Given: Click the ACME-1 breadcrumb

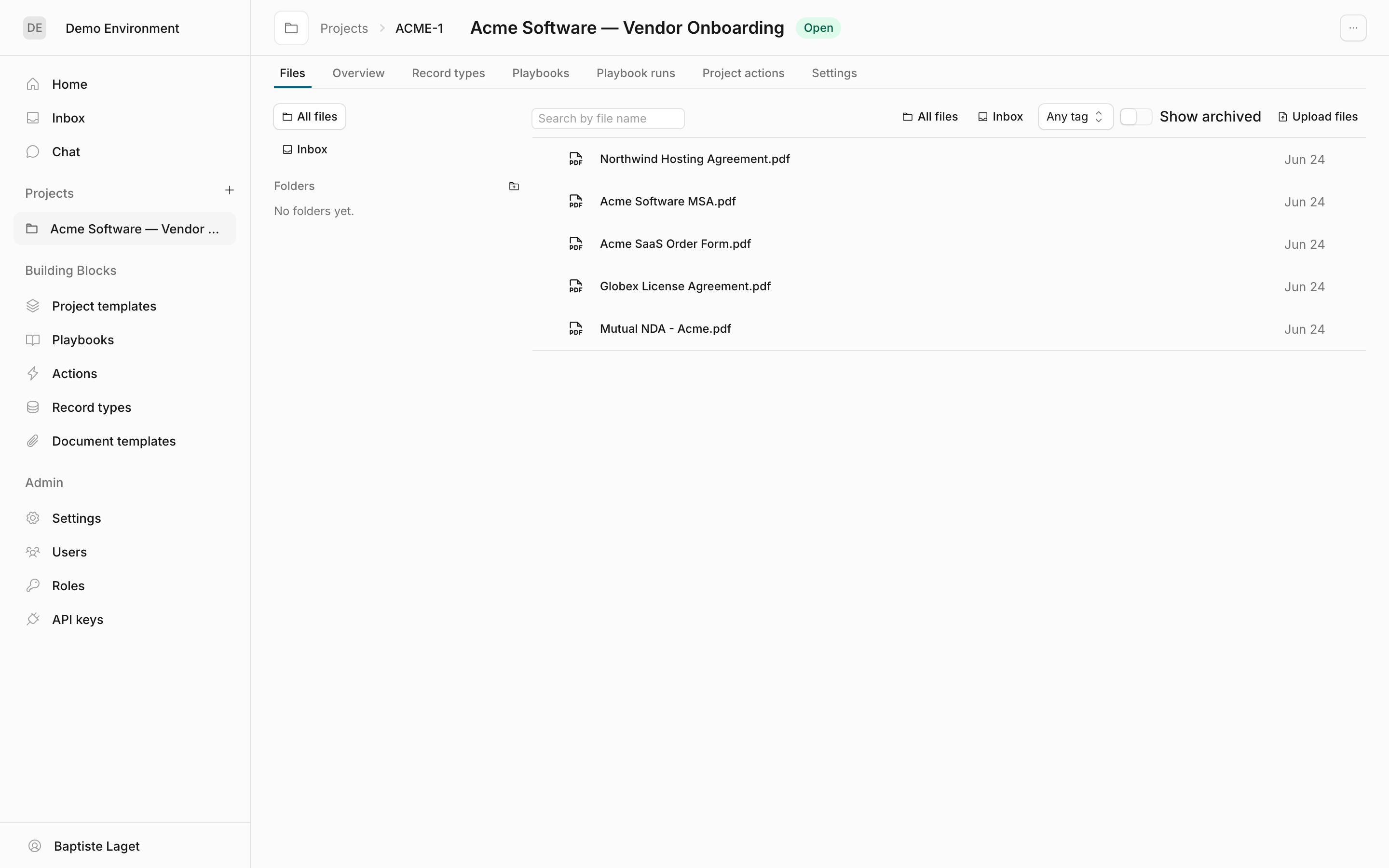Looking at the screenshot, I should (x=419, y=28).
